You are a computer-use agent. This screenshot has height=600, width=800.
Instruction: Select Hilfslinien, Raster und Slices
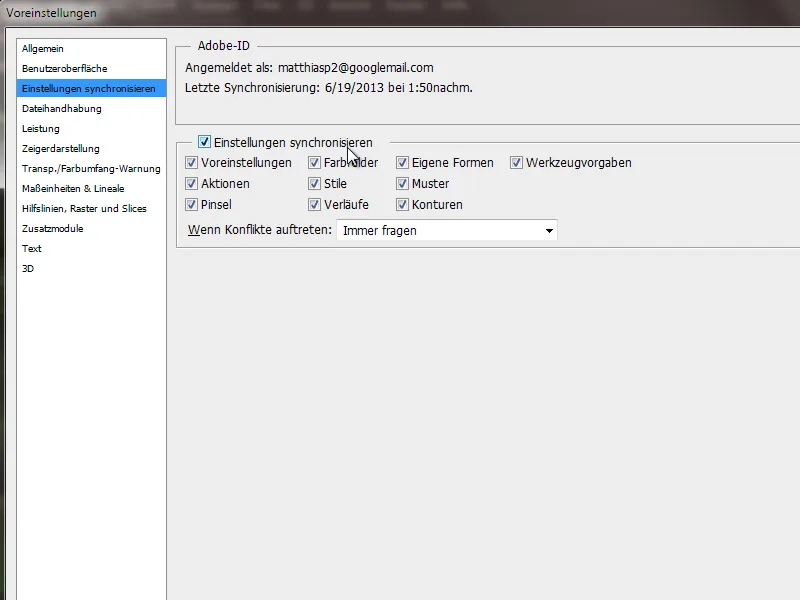tap(91, 208)
